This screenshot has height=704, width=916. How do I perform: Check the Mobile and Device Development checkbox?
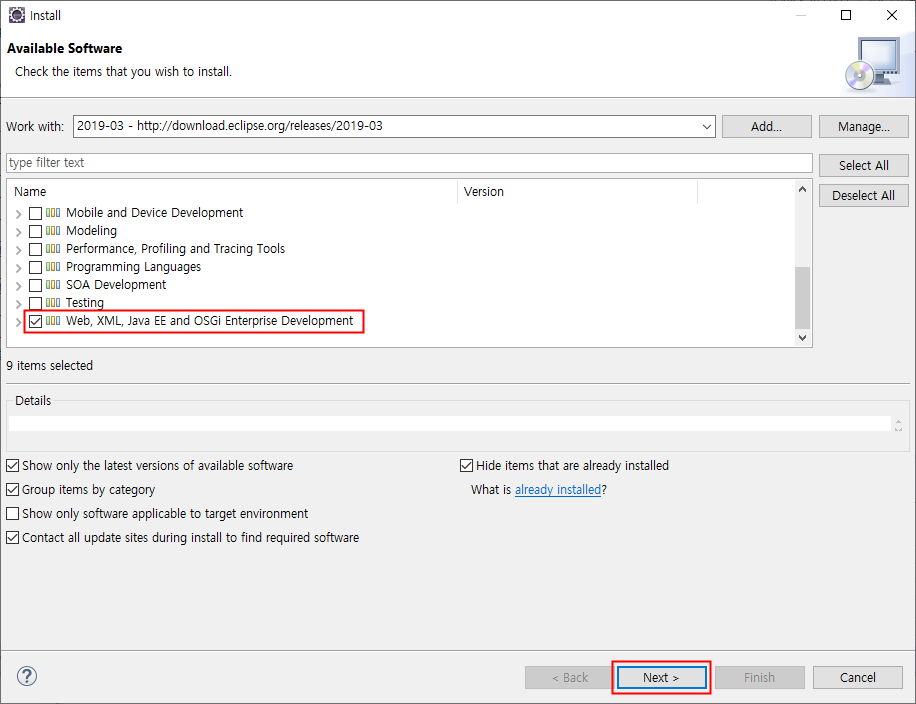click(x=36, y=213)
